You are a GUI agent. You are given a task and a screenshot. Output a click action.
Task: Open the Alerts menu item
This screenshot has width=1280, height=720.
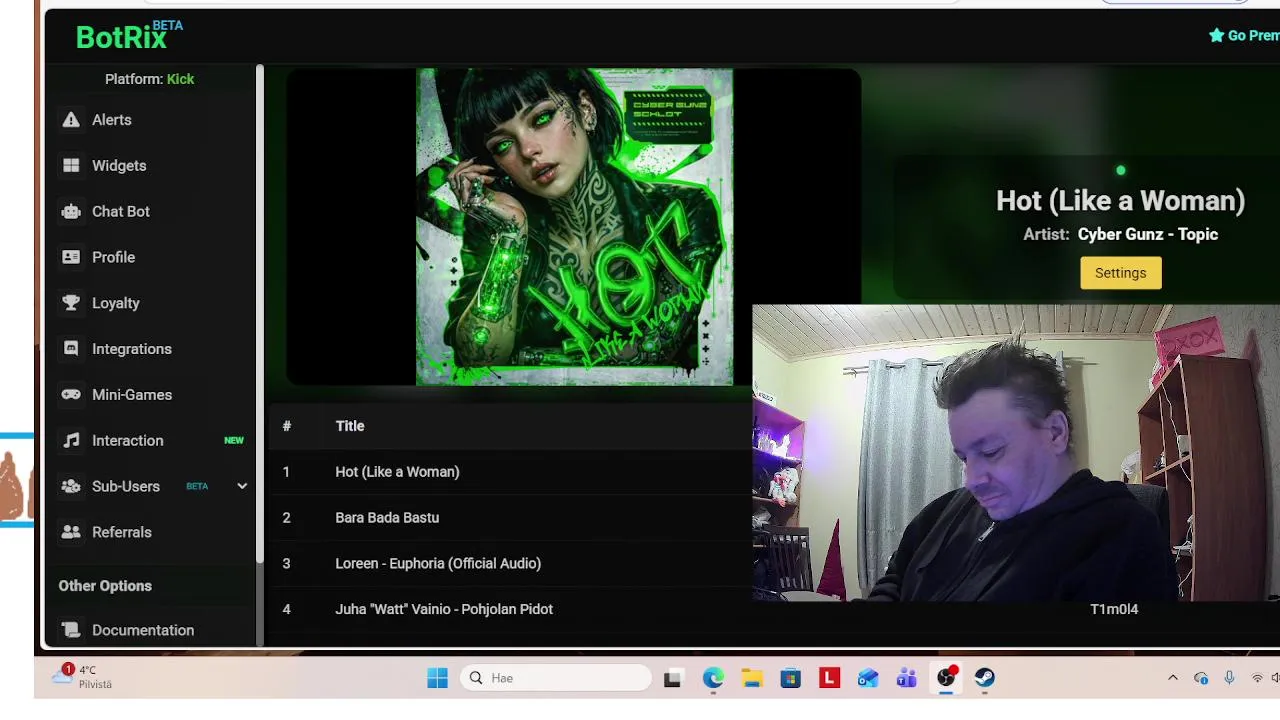pos(112,120)
